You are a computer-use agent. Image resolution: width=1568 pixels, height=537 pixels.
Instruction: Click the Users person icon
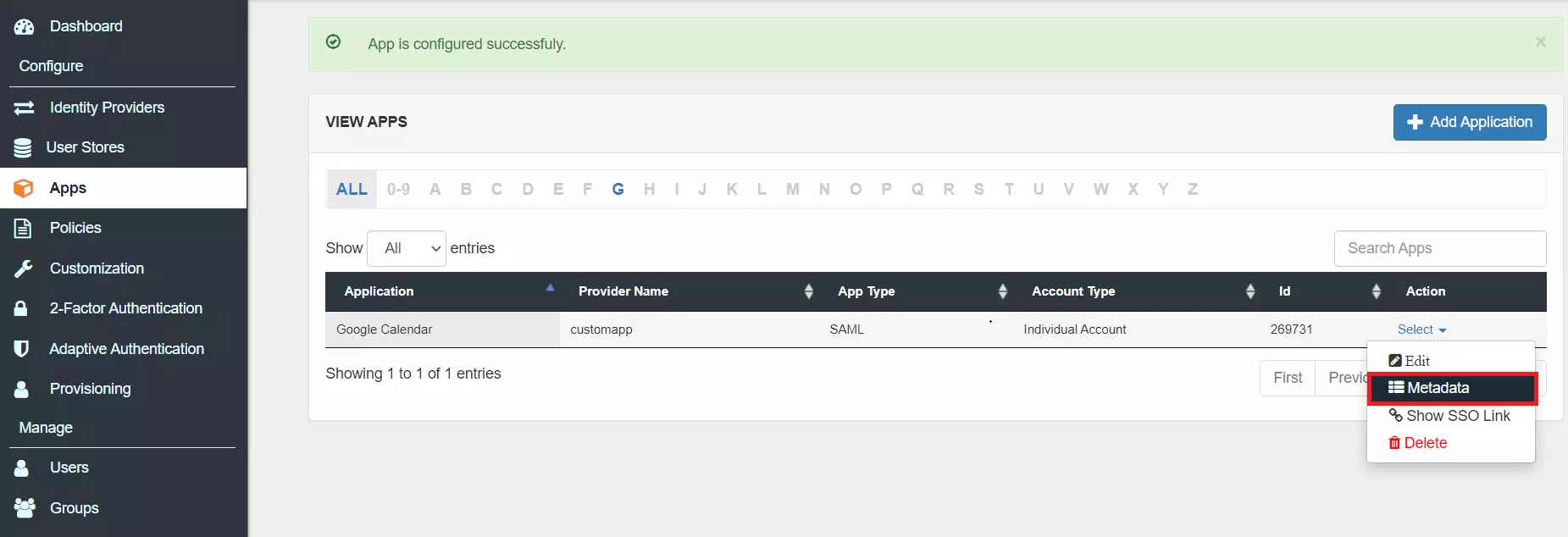(x=22, y=468)
